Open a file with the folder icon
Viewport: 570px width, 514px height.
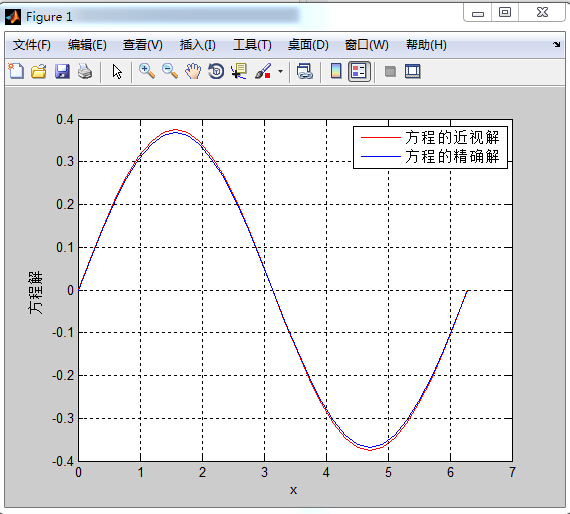click(39, 71)
